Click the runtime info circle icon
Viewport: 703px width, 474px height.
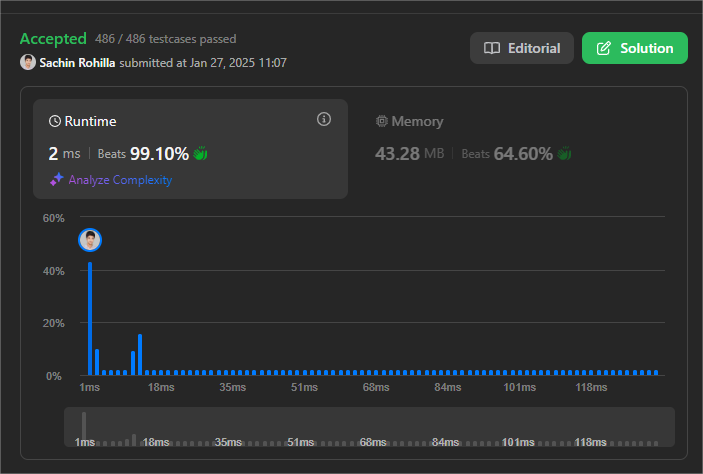click(324, 119)
